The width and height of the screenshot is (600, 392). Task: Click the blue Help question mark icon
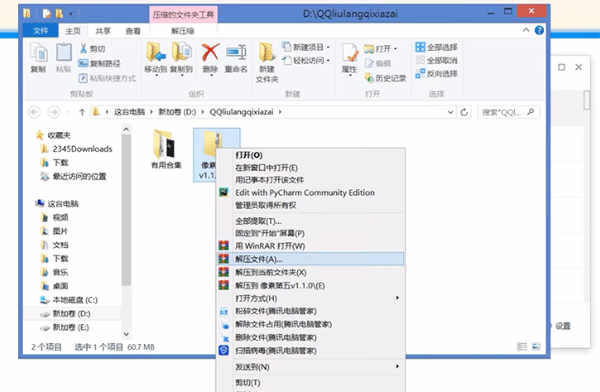coord(539,30)
